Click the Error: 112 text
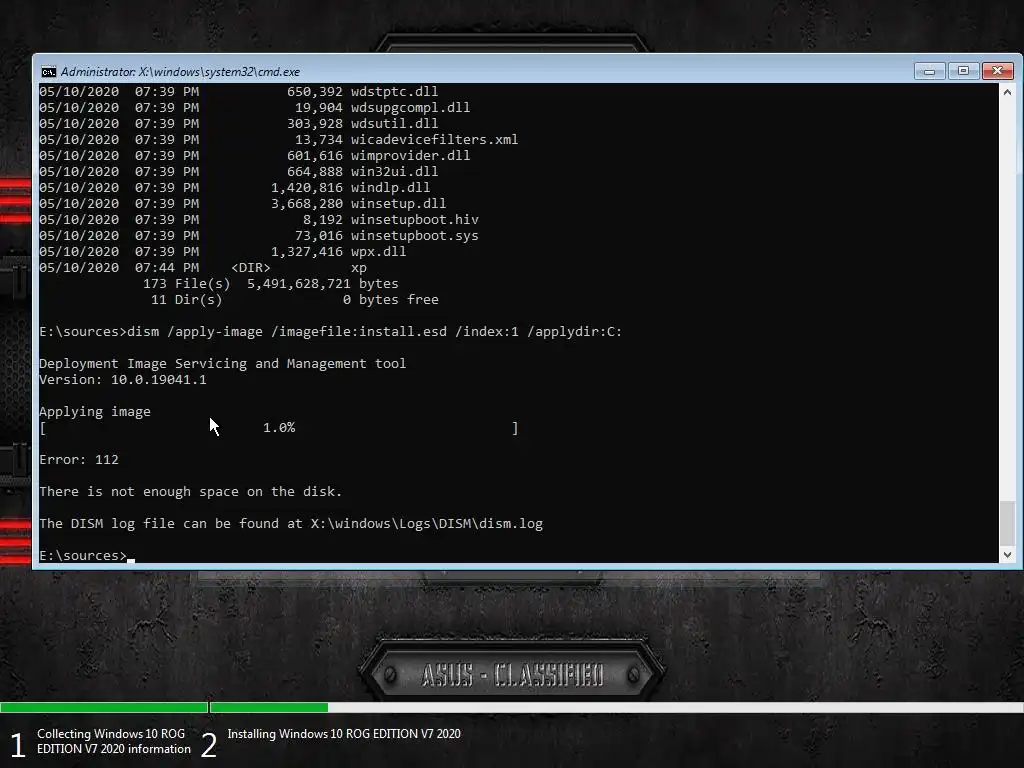This screenshot has width=1024, height=768. point(79,459)
